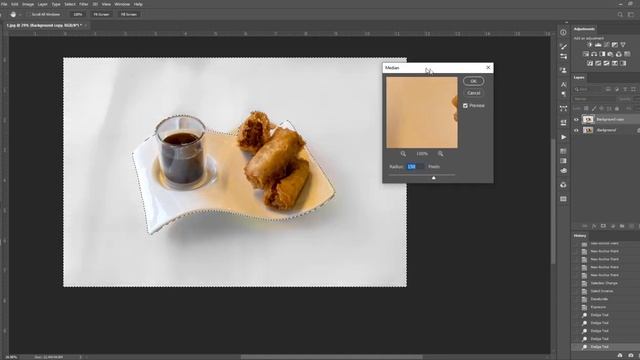
Task: Click Cancel in the Median dialog
Action: [x=473, y=93]
